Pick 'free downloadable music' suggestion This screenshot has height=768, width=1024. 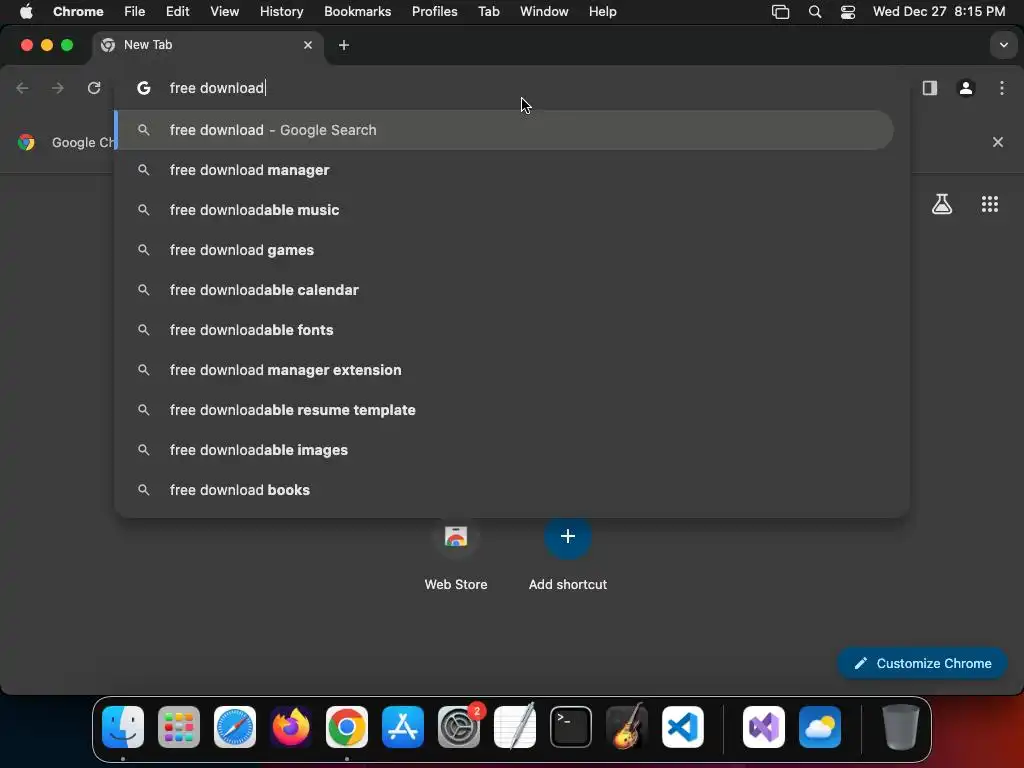click(504, 210)
